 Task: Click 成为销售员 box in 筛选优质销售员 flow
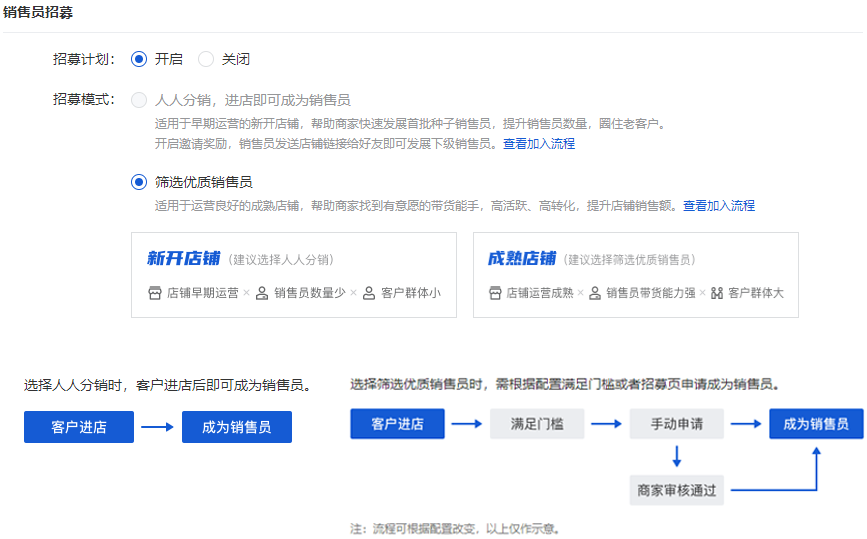(816, 424)
